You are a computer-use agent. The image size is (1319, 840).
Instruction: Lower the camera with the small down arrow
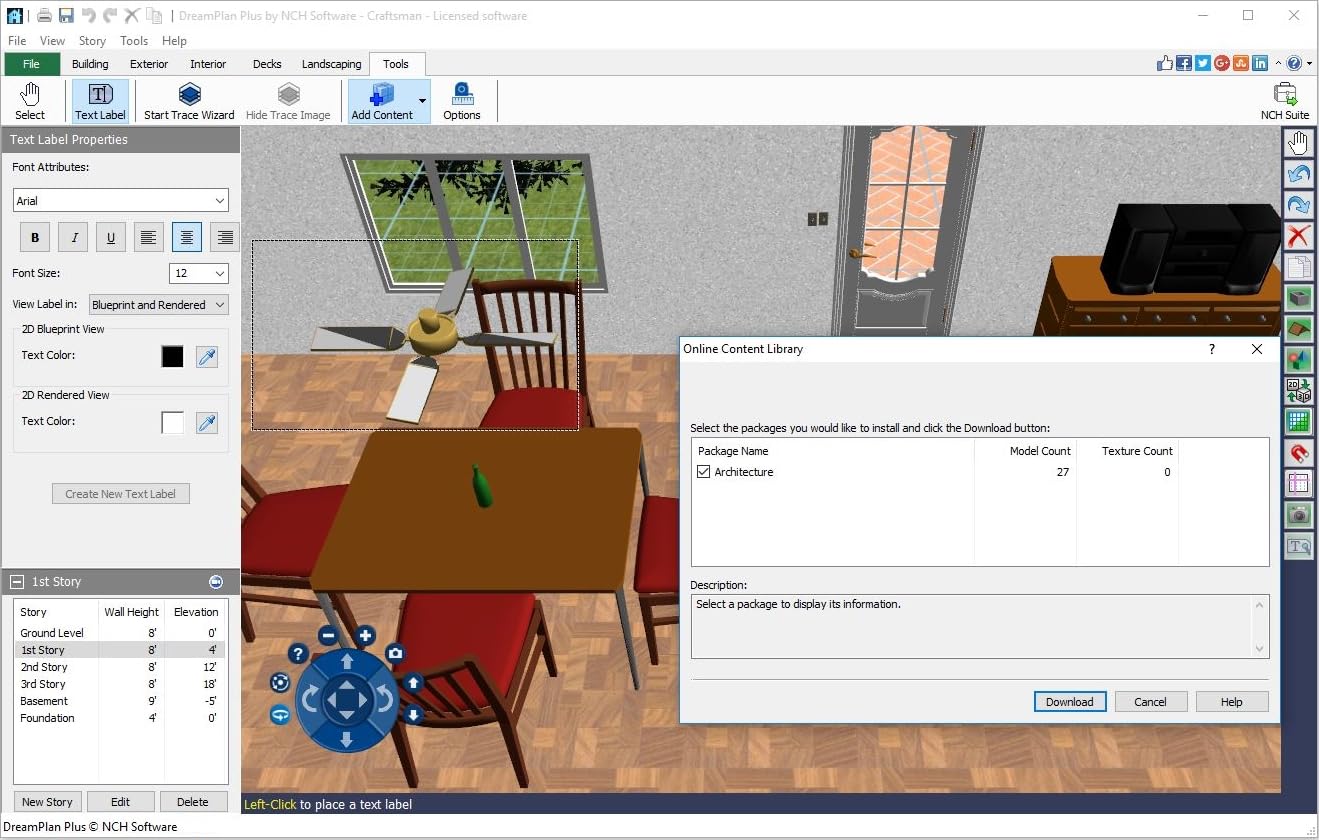click(413, 715)
